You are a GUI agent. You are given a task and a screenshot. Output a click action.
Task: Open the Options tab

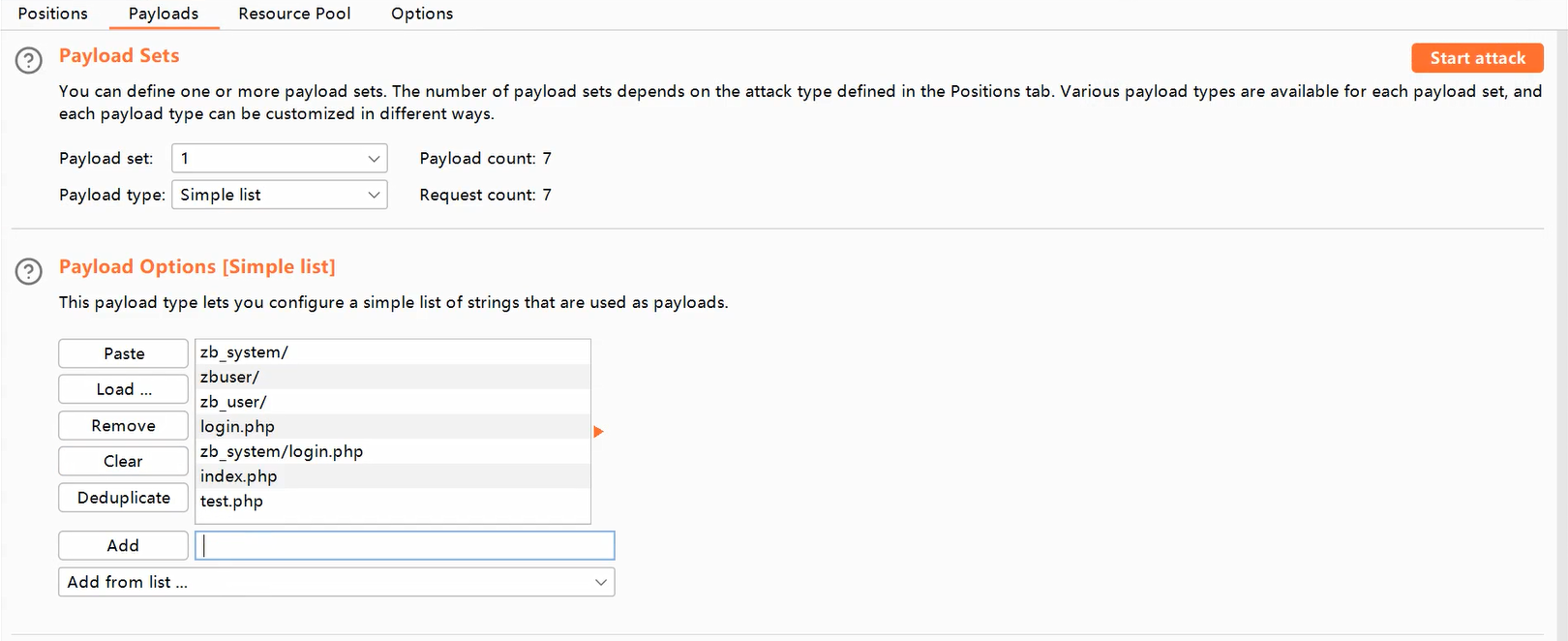(422, 14)
